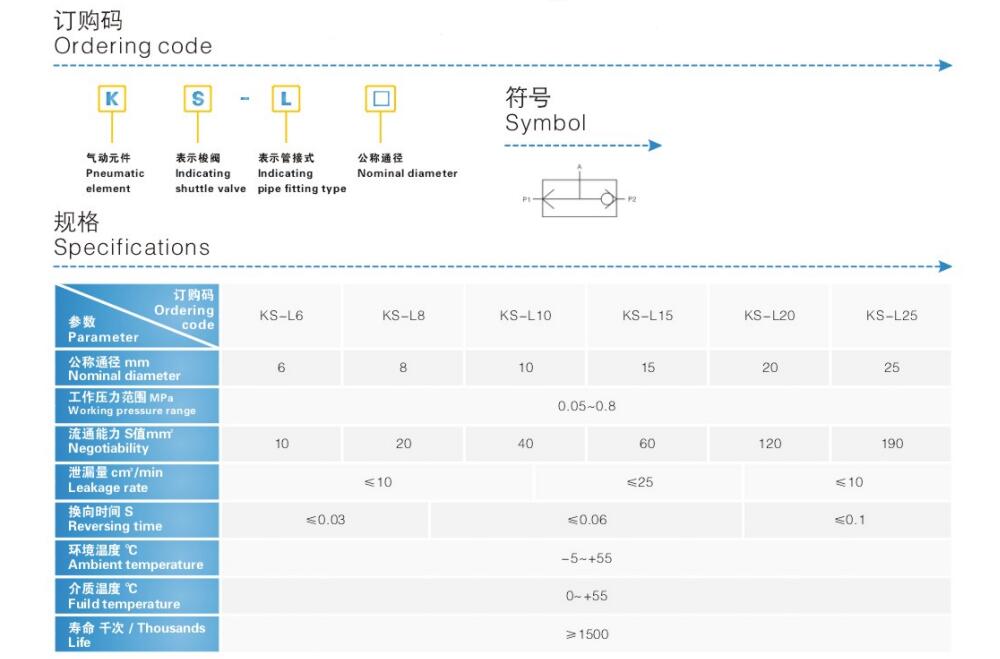
Task: Click the Ambient temperature value -5~+55
Action: (x=586, y=558)
